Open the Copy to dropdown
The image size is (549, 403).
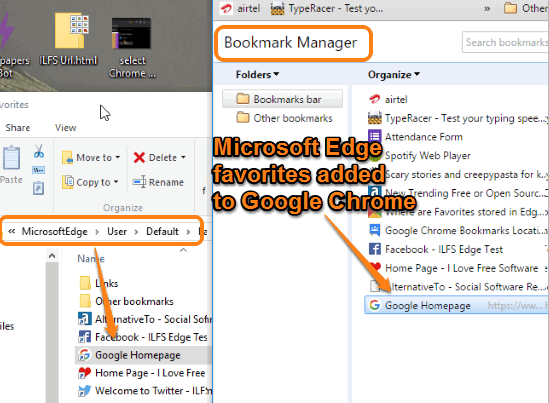[x=90, y=182]
